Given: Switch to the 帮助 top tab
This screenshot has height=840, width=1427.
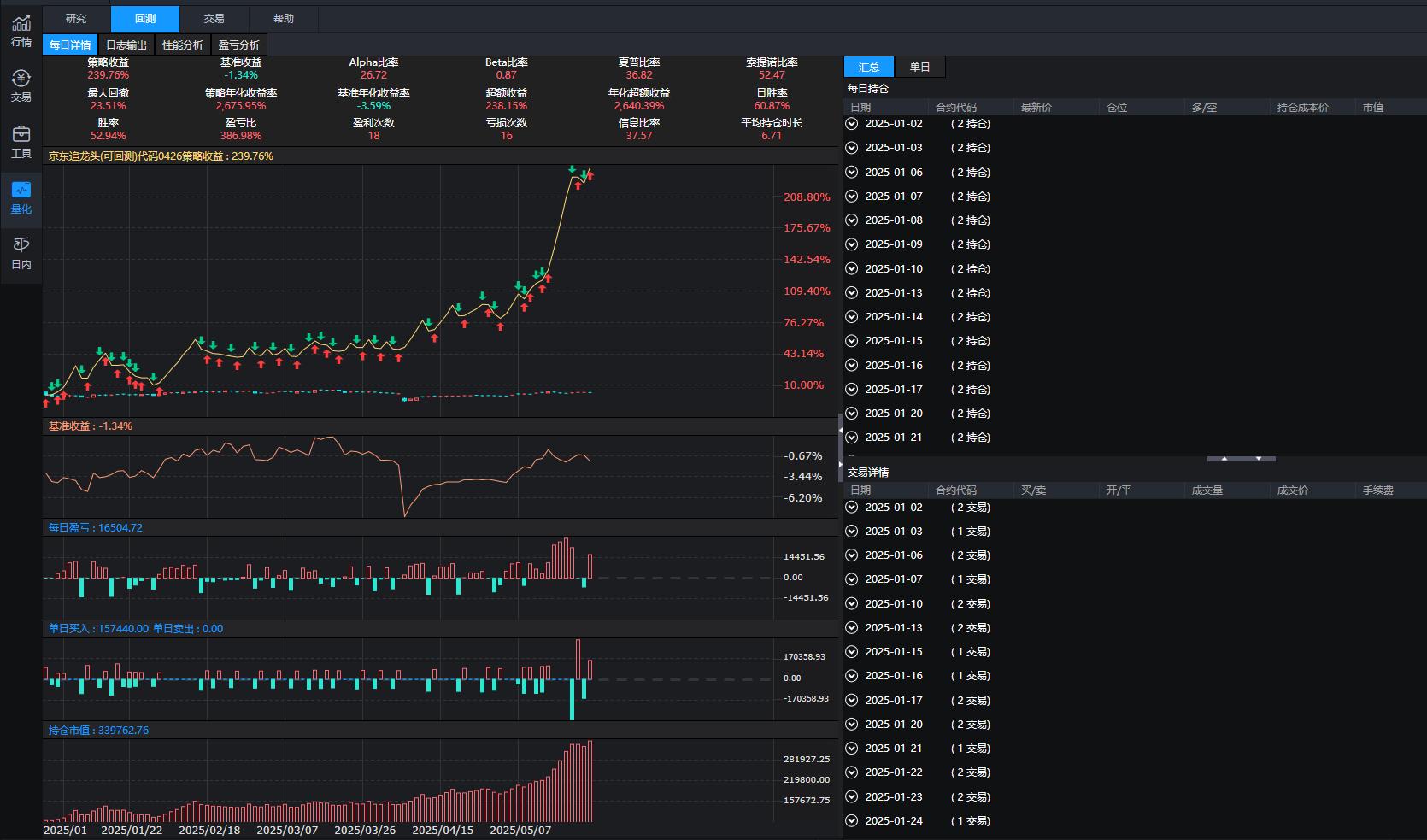Looking at the screenshot, I should pos(284,19).
